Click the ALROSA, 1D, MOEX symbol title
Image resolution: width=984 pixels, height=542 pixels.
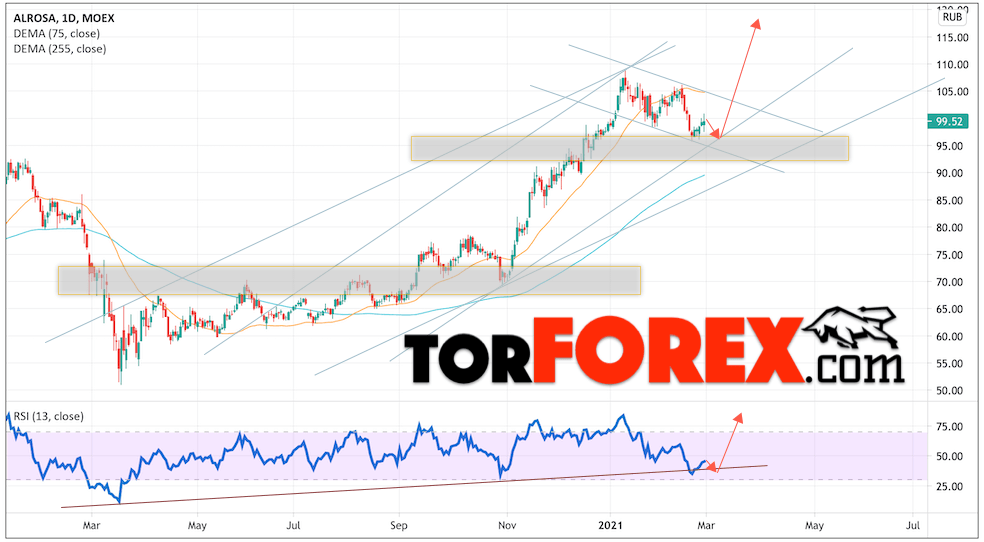[x=64, y=18]
